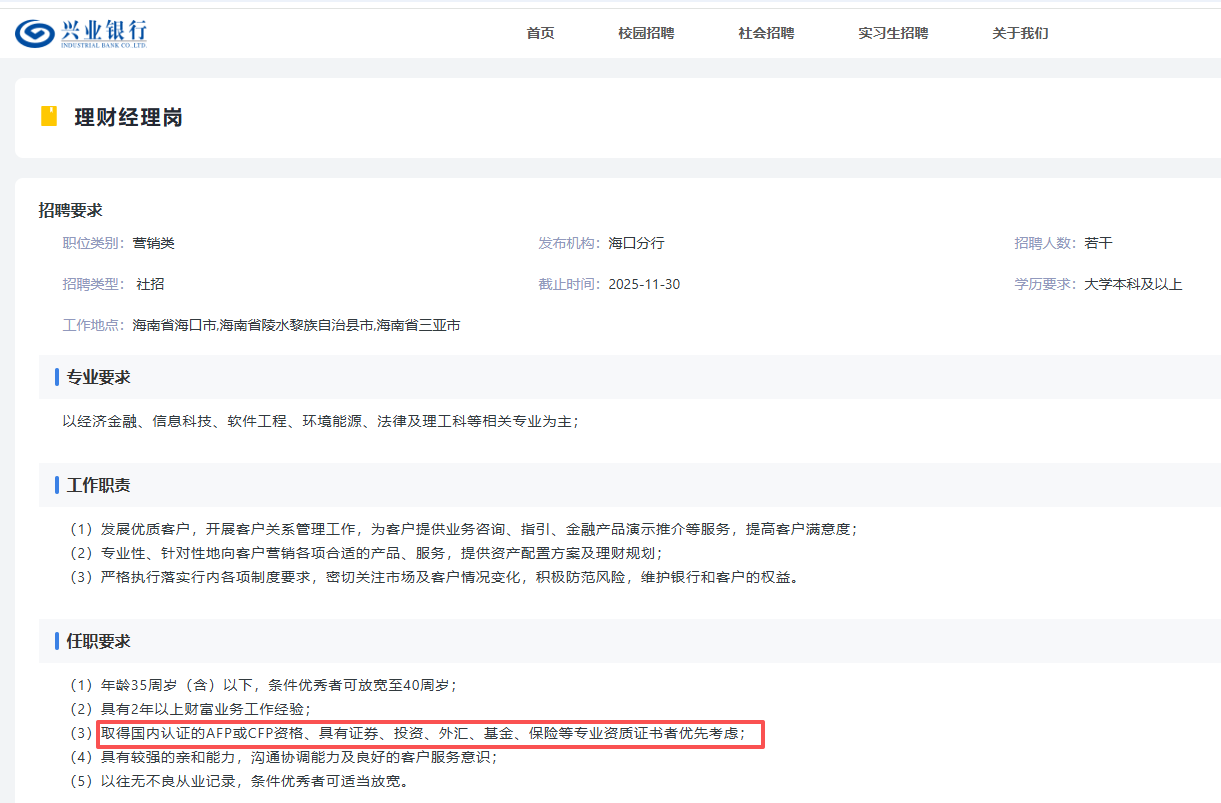Click the yellow bookmark icon beside 理财经理岗

(49, 117)
